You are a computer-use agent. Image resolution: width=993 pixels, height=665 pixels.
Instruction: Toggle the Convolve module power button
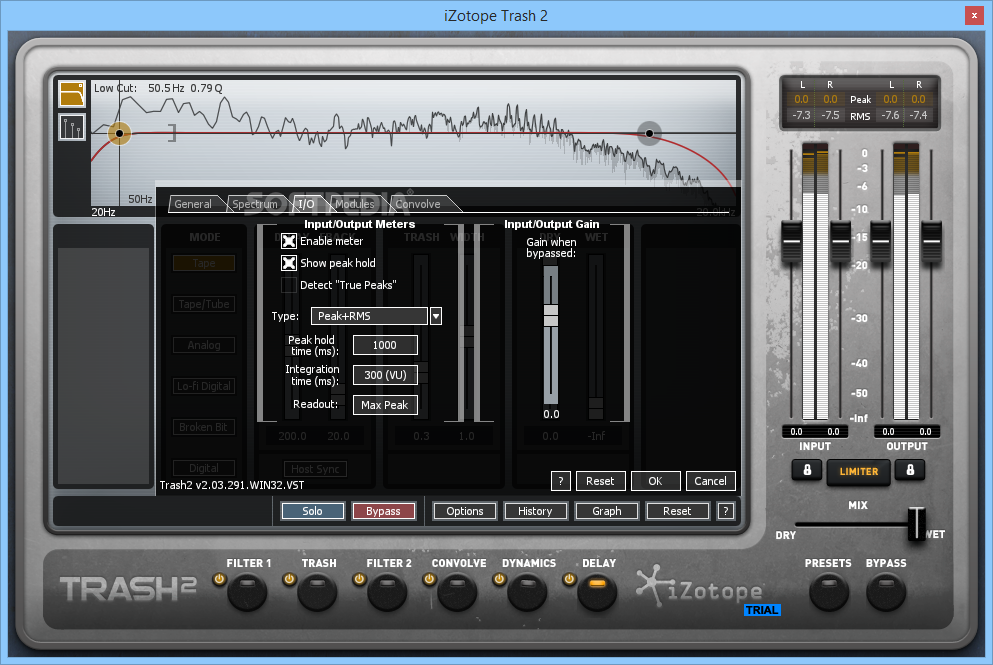pyautogui.click(x=429, y=579)
